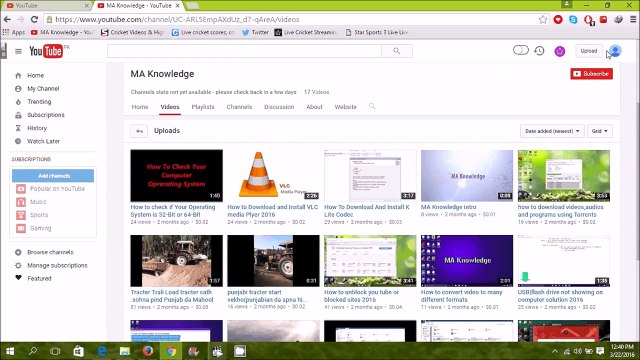Open Firefox from the taskbar
This screenshot has width=640, height=360.
(148, 351)
